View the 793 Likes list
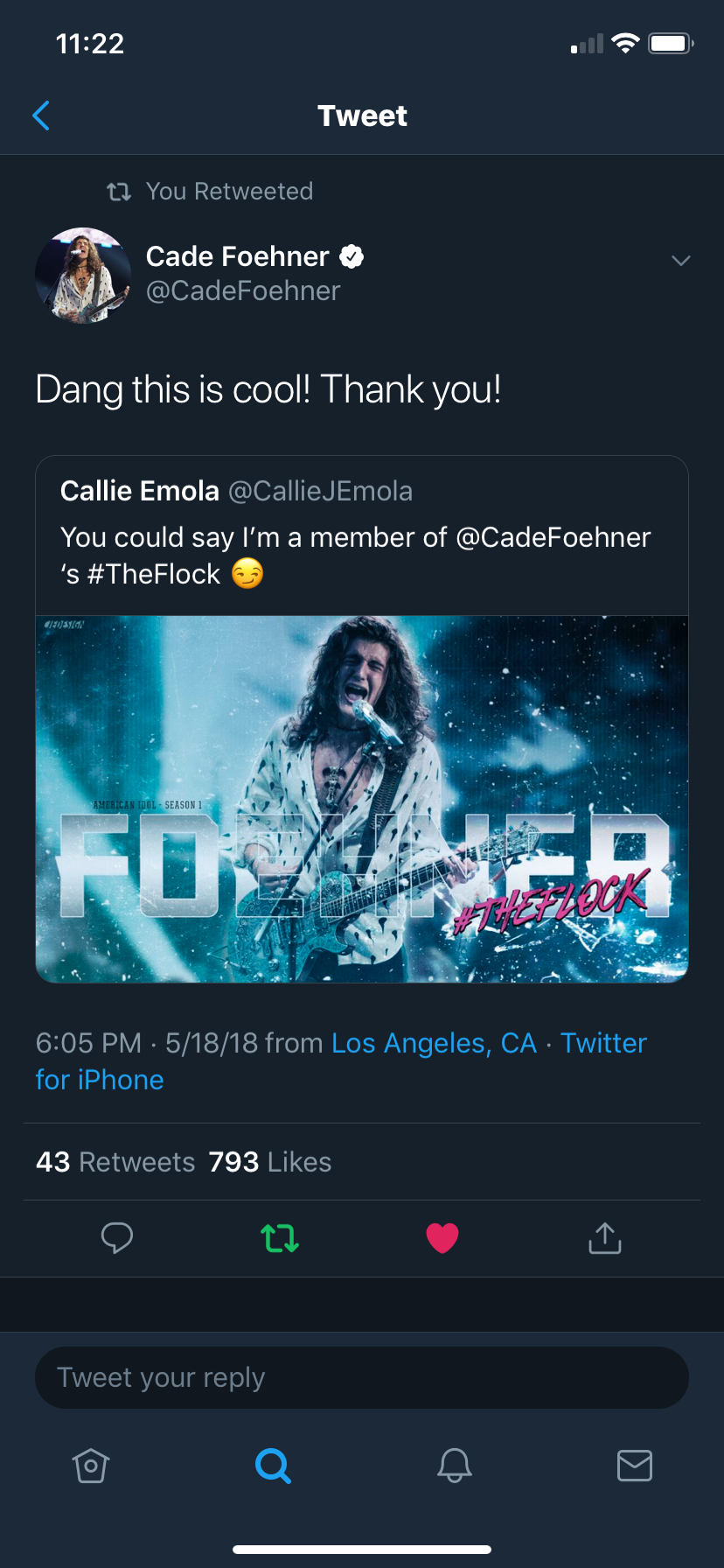724x1568 pixels. [x=270, y=1162]
